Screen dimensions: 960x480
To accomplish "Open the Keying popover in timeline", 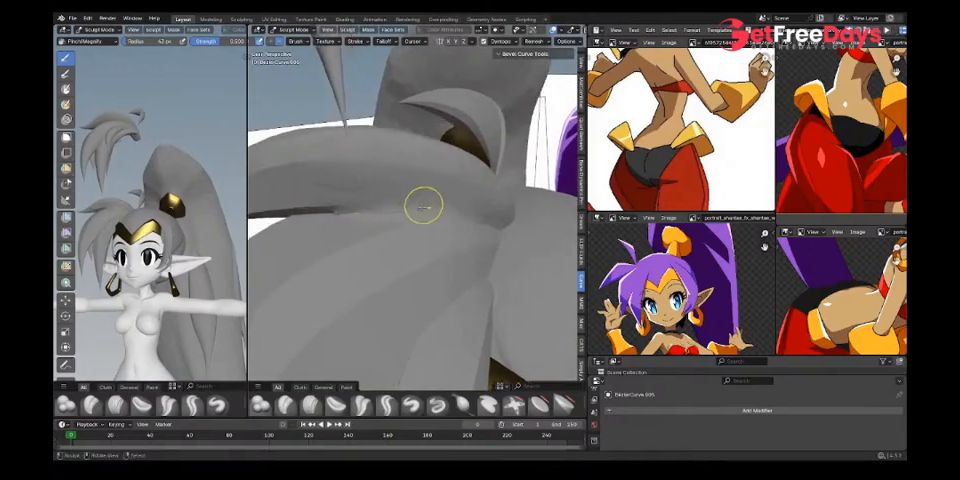I will click(118, 424).
